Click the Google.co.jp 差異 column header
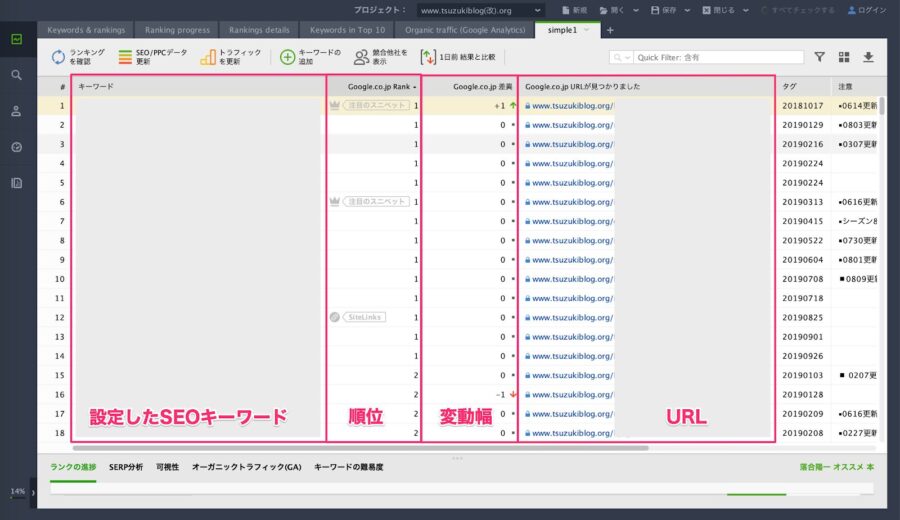The height and width of the screenshot is (520, 900). coord(471,87)
